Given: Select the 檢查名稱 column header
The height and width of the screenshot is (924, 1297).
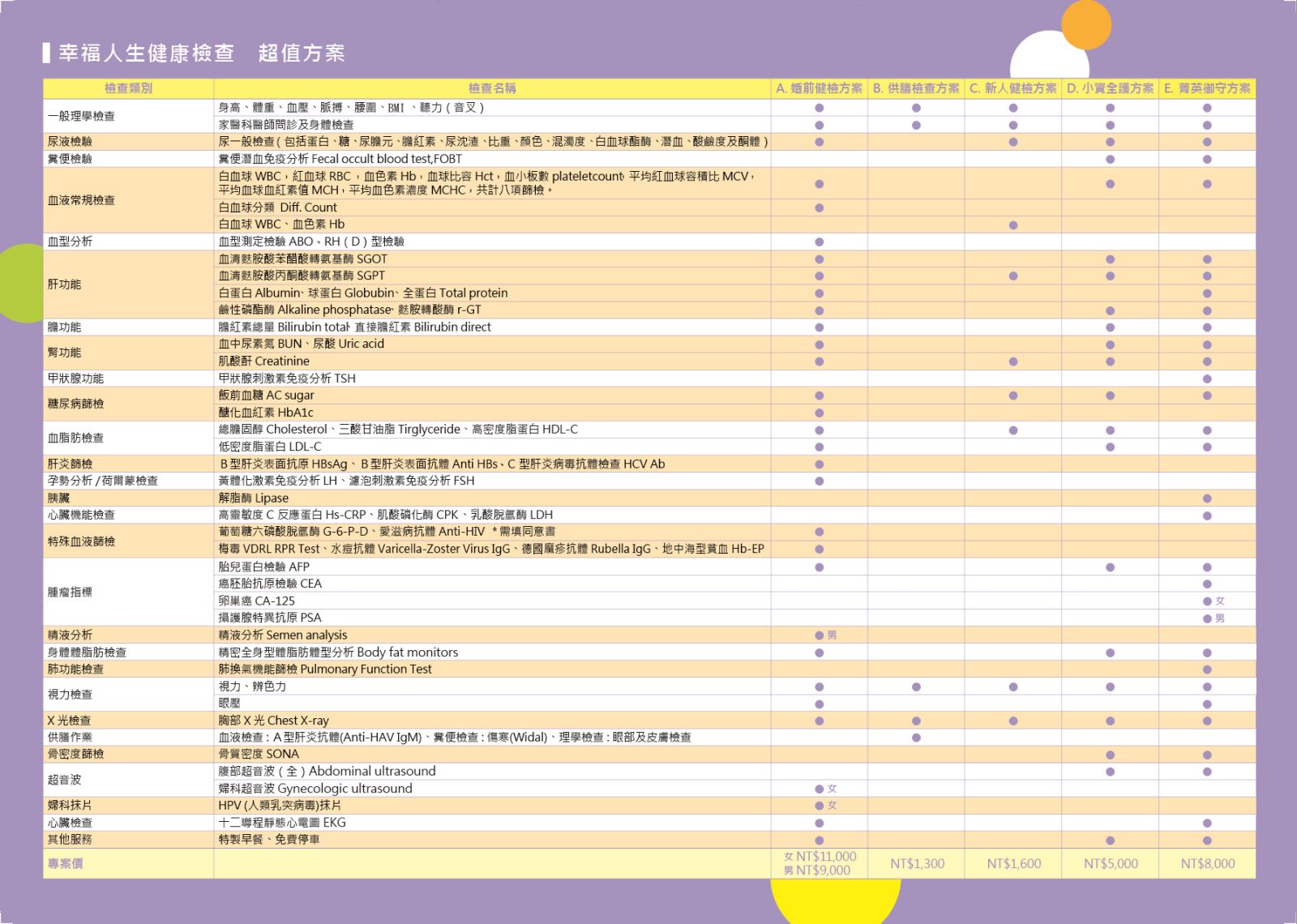Looking at the screenshot, I should (492, 88).
